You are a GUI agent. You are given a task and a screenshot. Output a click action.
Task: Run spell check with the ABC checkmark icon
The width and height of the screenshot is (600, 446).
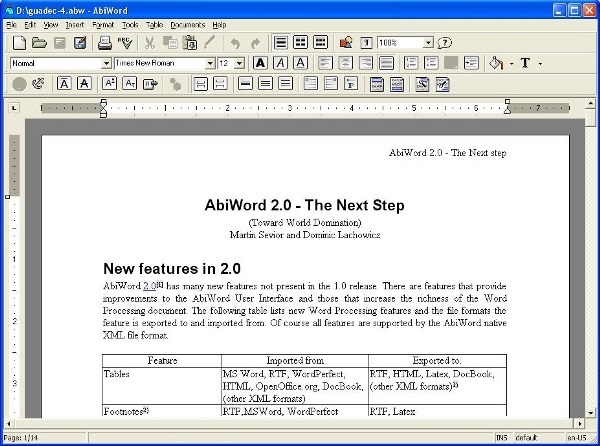tap(125, 43)
